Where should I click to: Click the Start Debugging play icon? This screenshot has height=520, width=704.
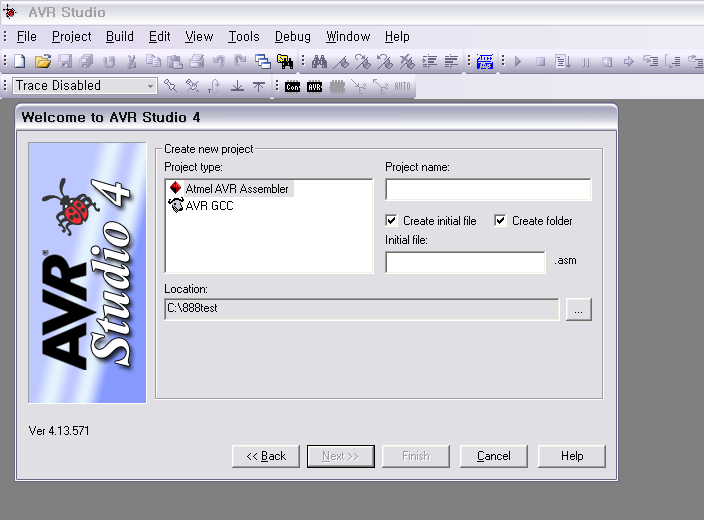click(518, 61)
